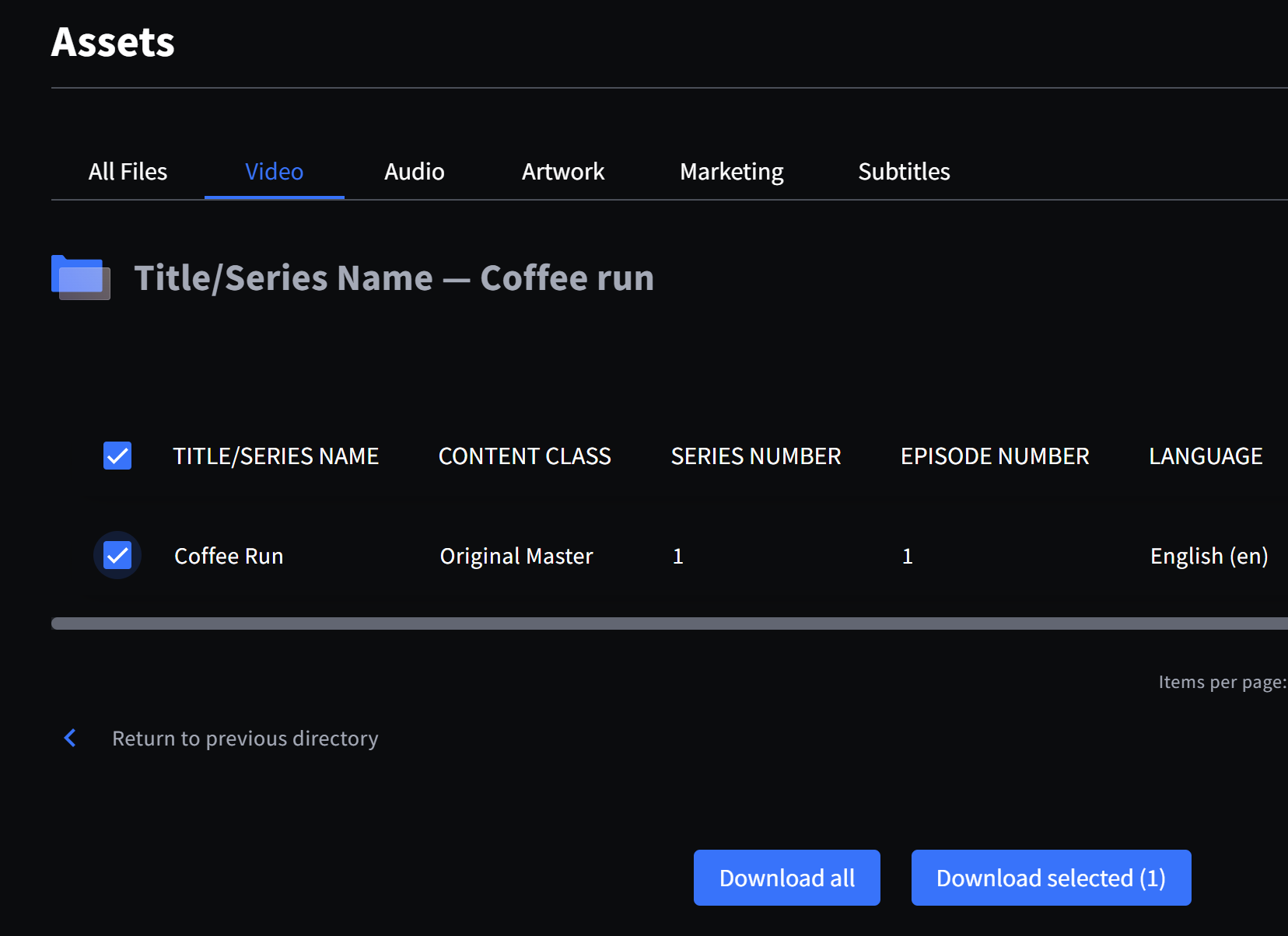Click the SERIES NUMBER column header

click(x=756, y=456)
